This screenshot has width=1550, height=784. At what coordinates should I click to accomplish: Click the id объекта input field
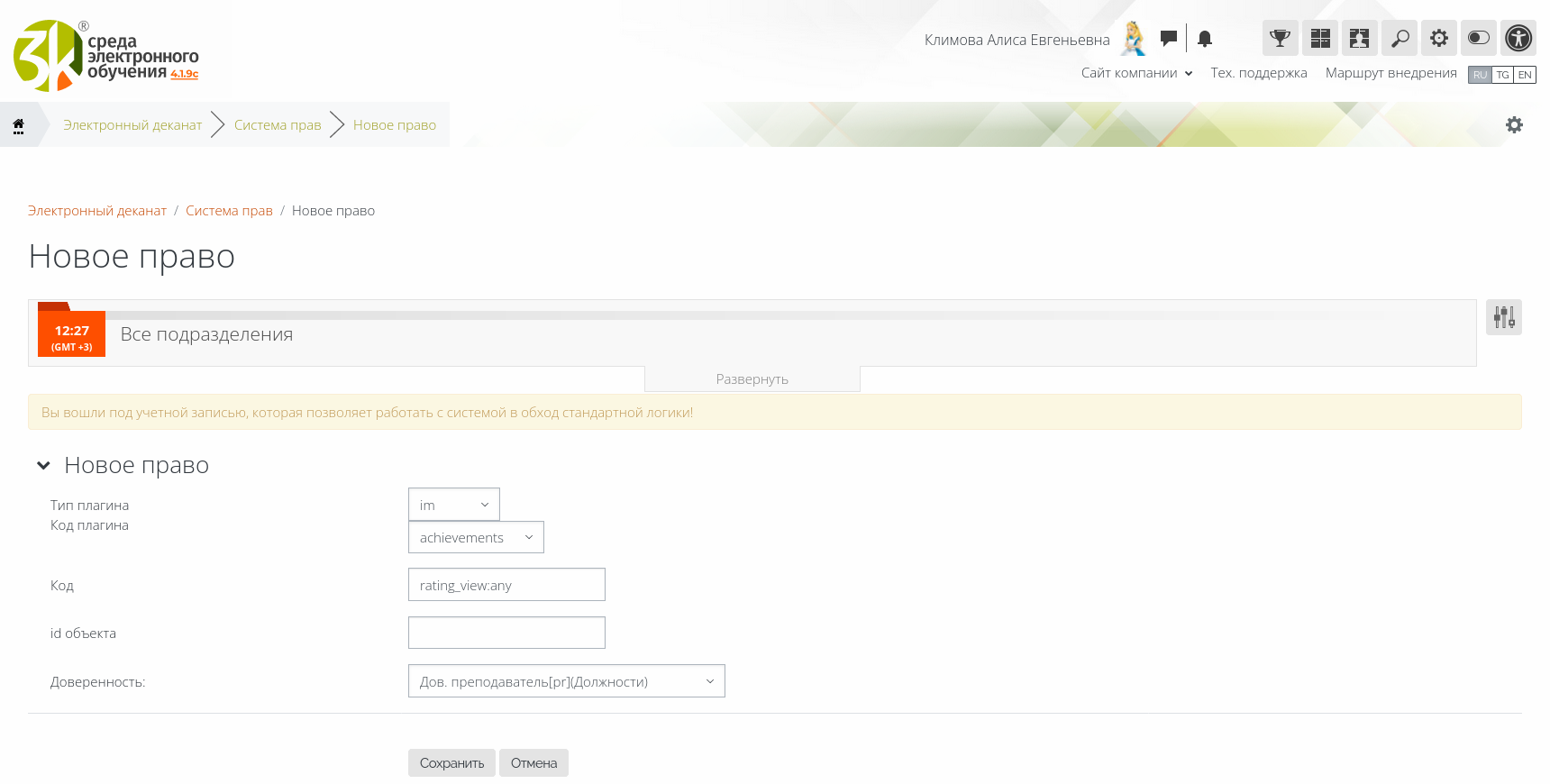(x=506, y=633)
